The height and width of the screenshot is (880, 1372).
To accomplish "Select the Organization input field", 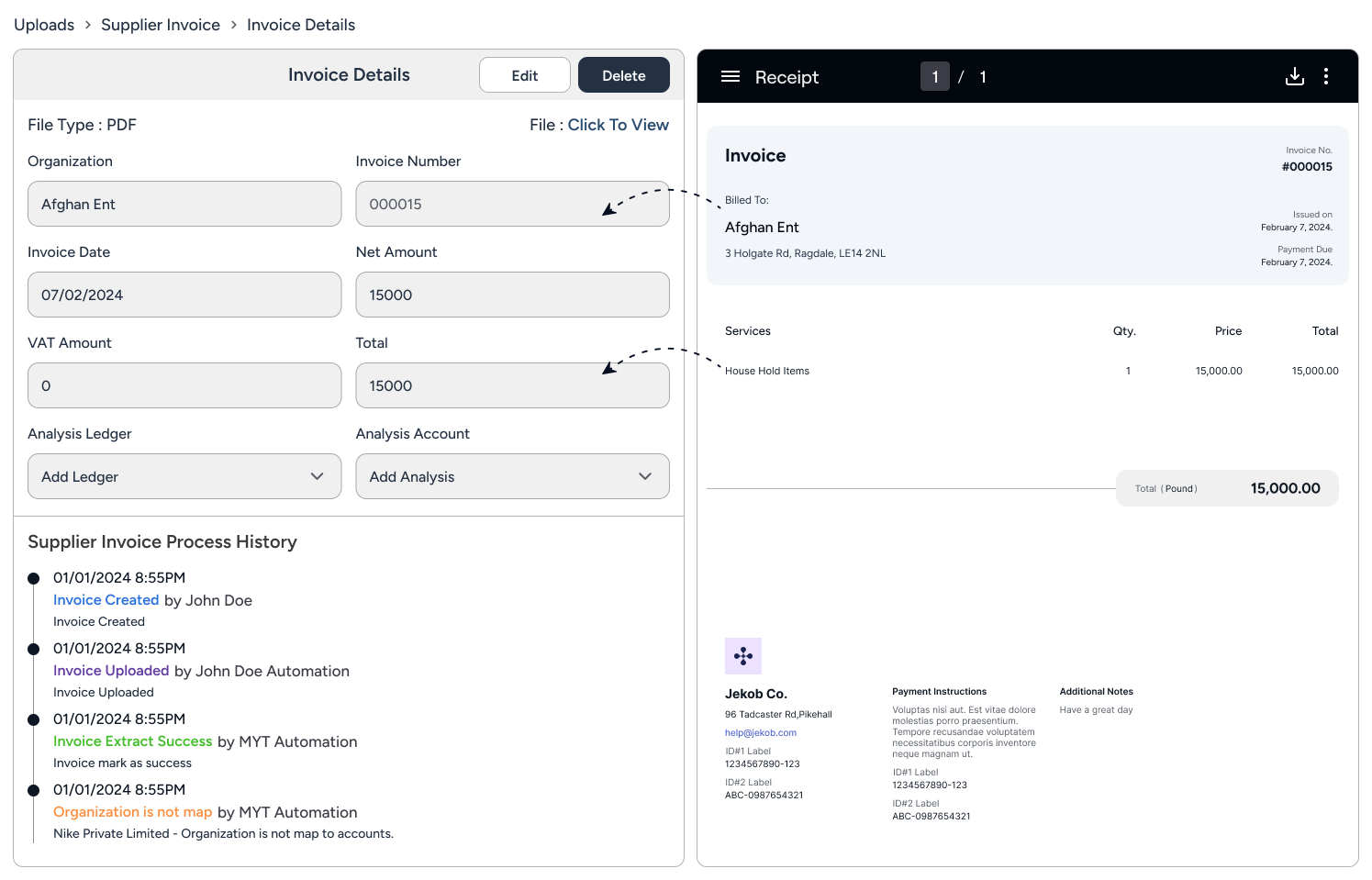I will pos(184,204).
